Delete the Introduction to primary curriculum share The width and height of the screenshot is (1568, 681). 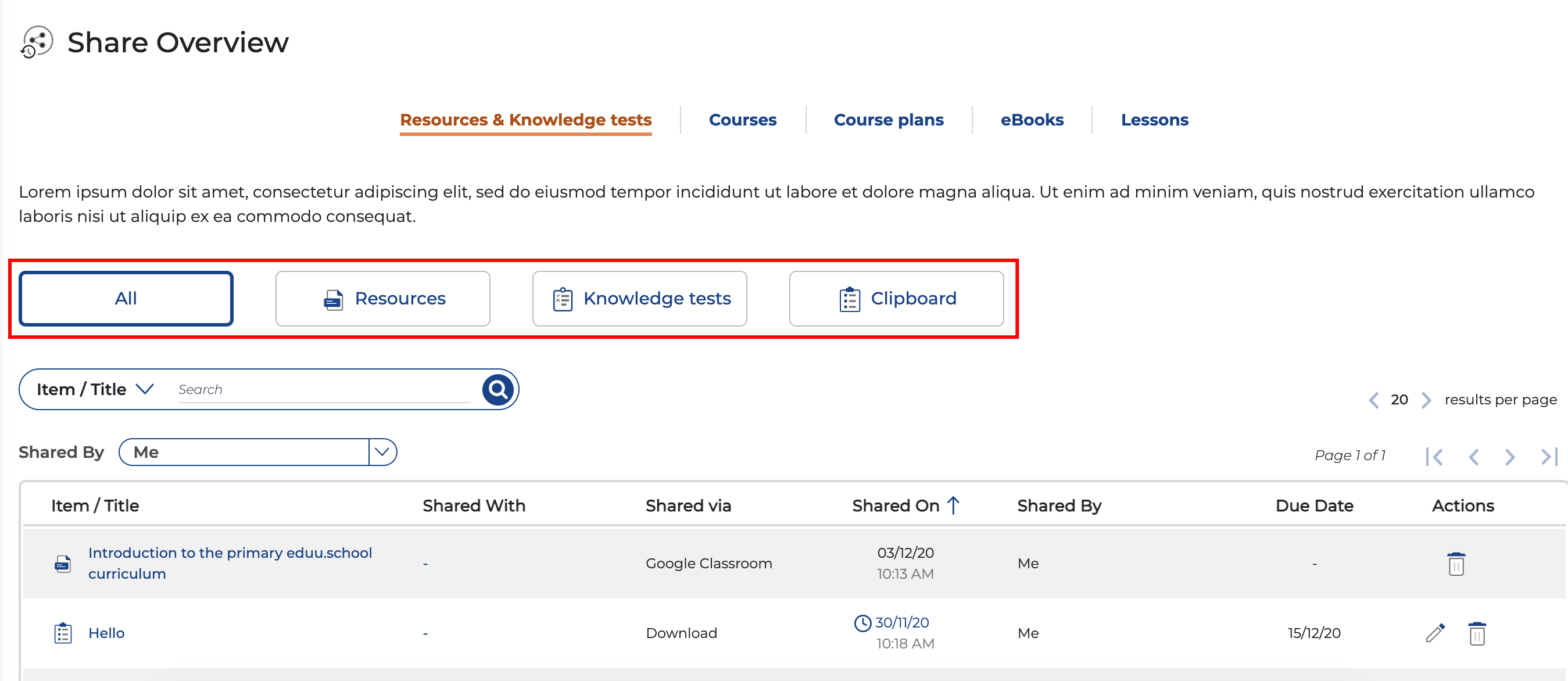(x=1455, y=564)
